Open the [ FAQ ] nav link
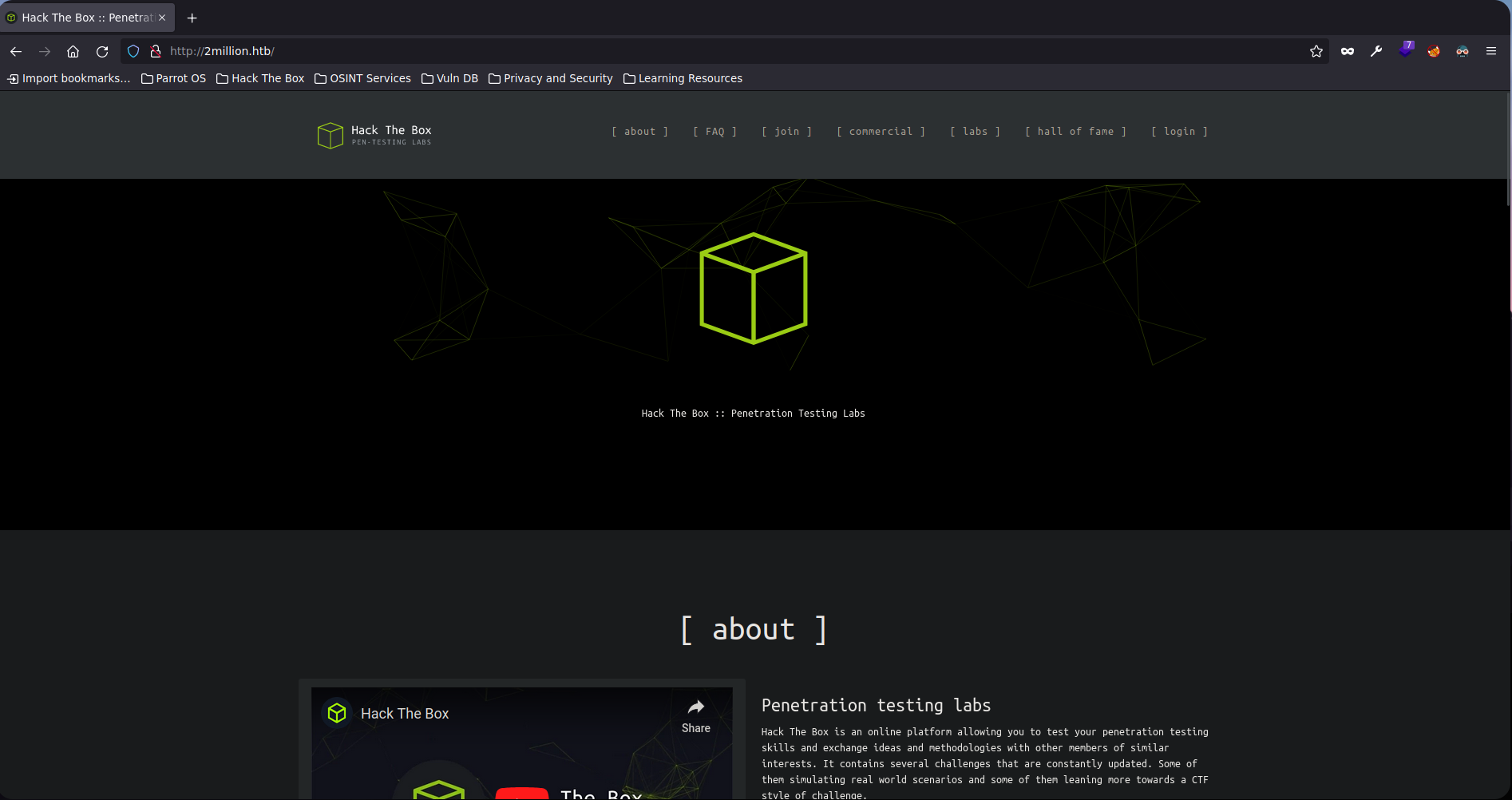This screenshot has height=800, width=1512. (x=714, y=132)
